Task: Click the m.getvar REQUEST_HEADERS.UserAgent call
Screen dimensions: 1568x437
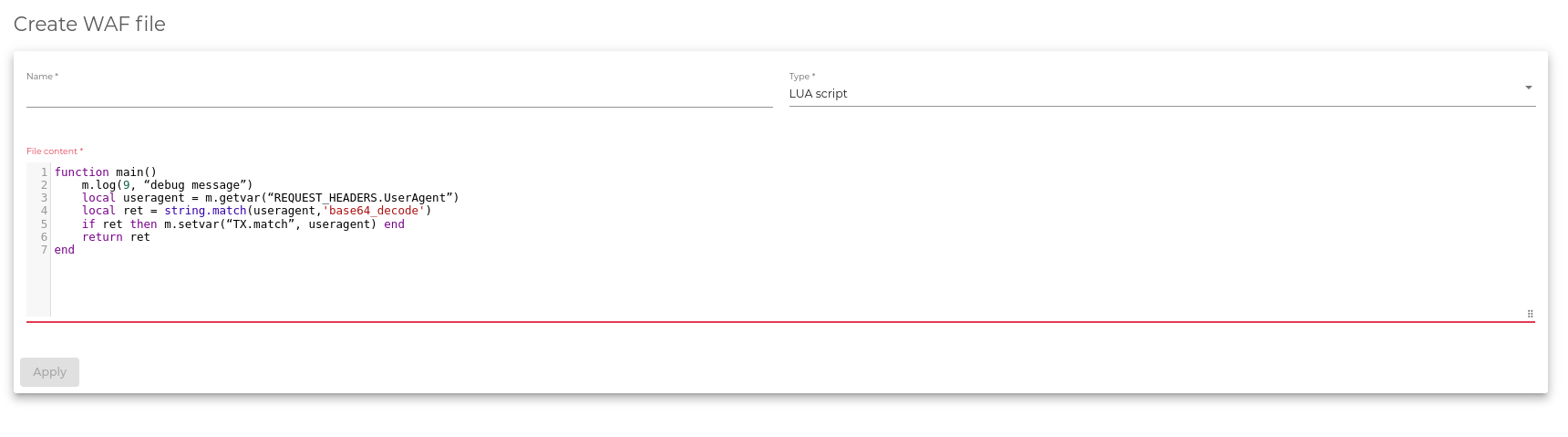Action: point(332,198)
